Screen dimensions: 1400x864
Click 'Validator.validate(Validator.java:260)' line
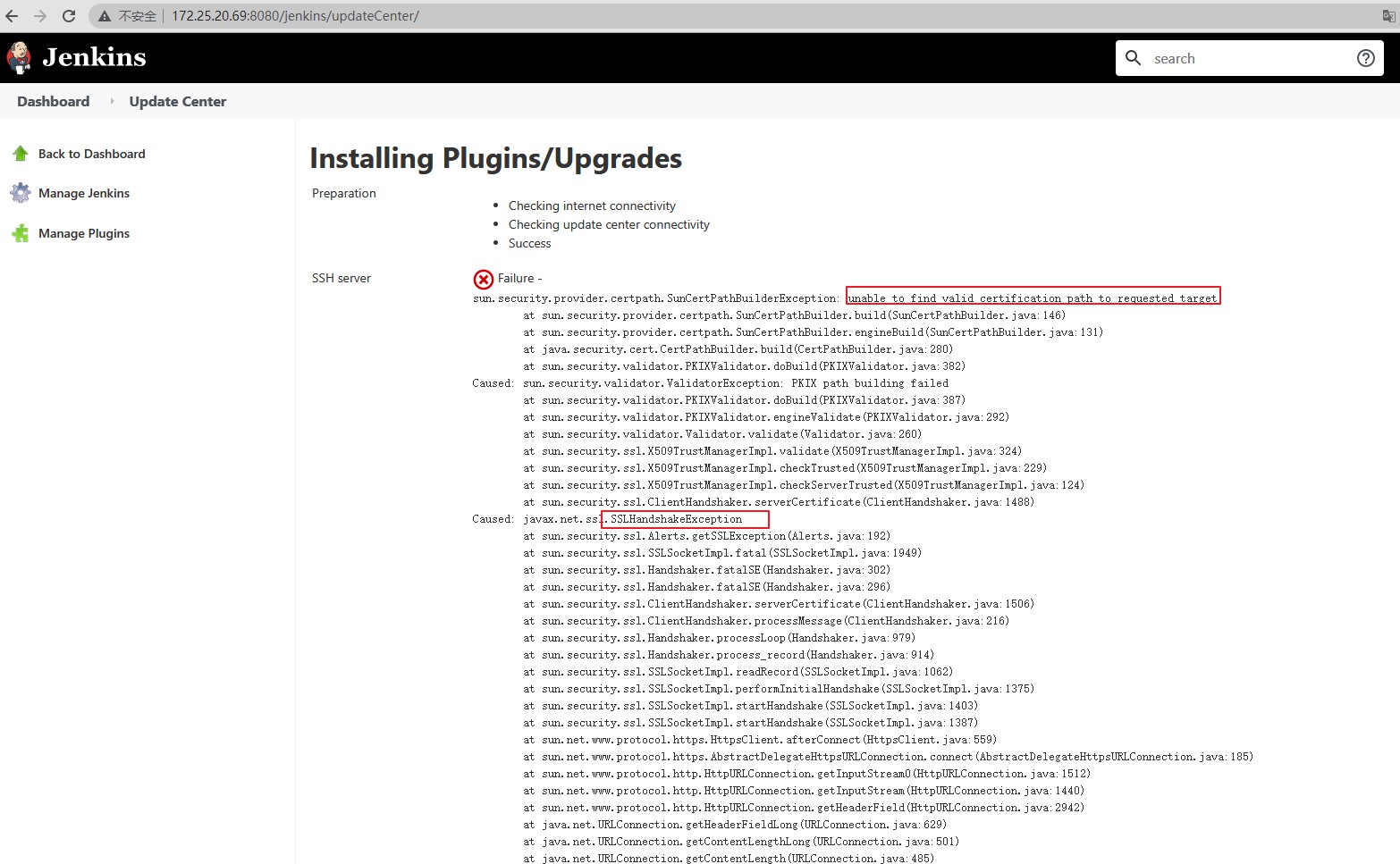pyautogui.click(x=722, y=434)
